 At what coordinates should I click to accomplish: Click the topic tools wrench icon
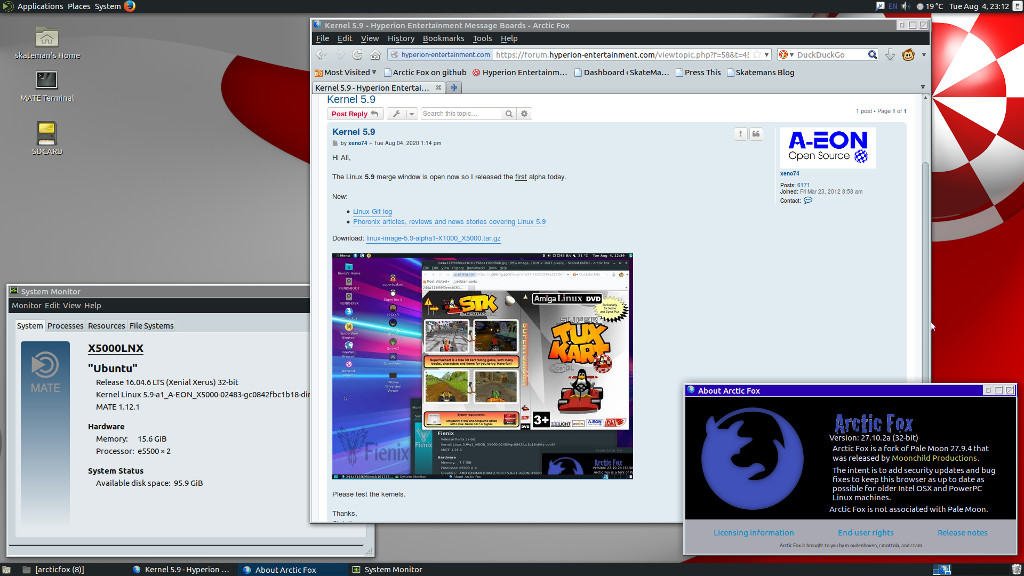tap(396, 114)
